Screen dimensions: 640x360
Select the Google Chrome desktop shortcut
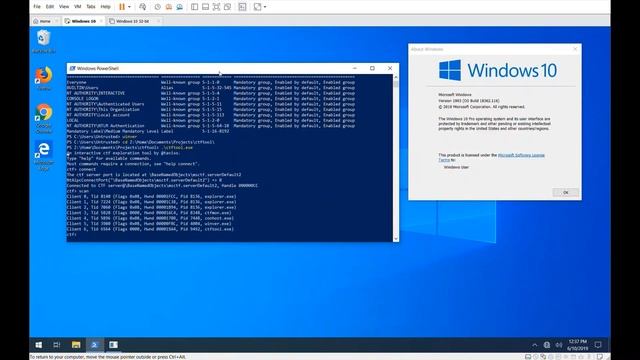(44, 118)
